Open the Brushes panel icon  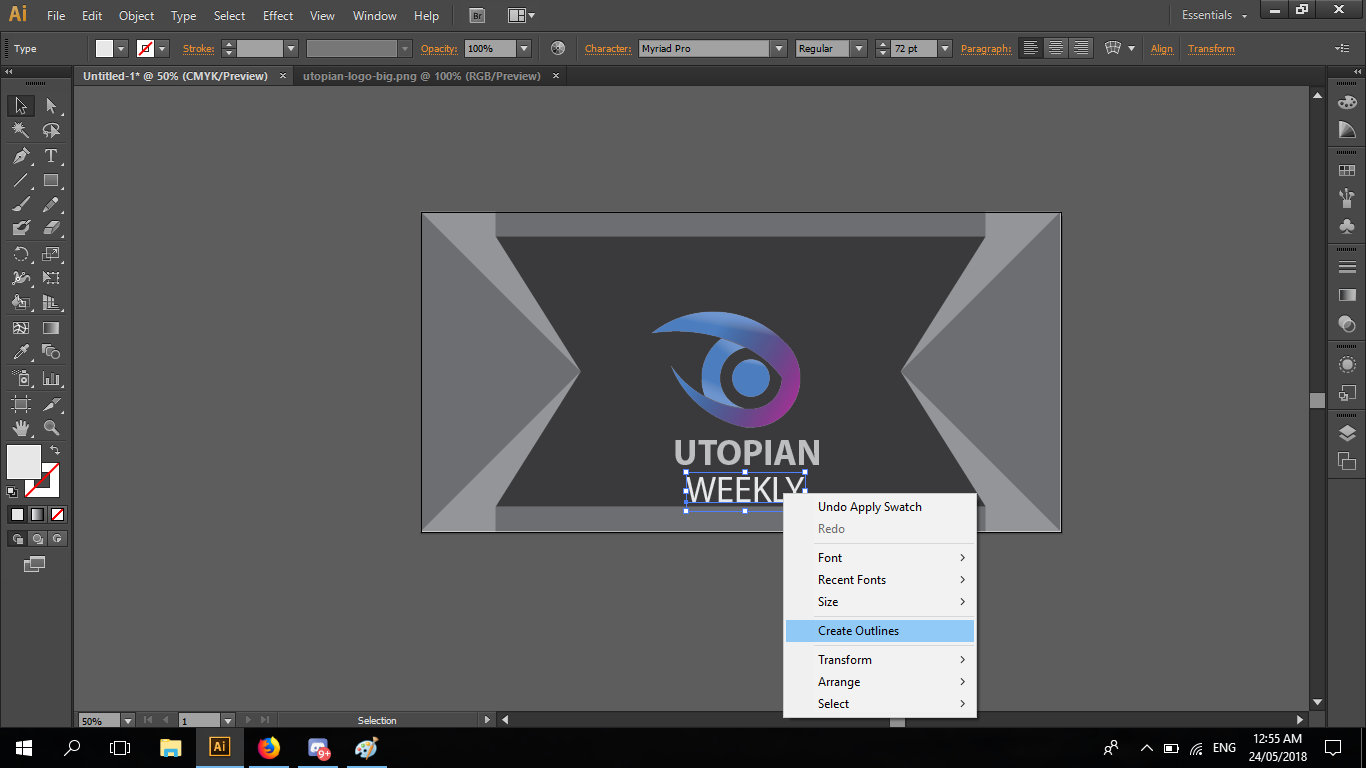tap(1347, 197)
